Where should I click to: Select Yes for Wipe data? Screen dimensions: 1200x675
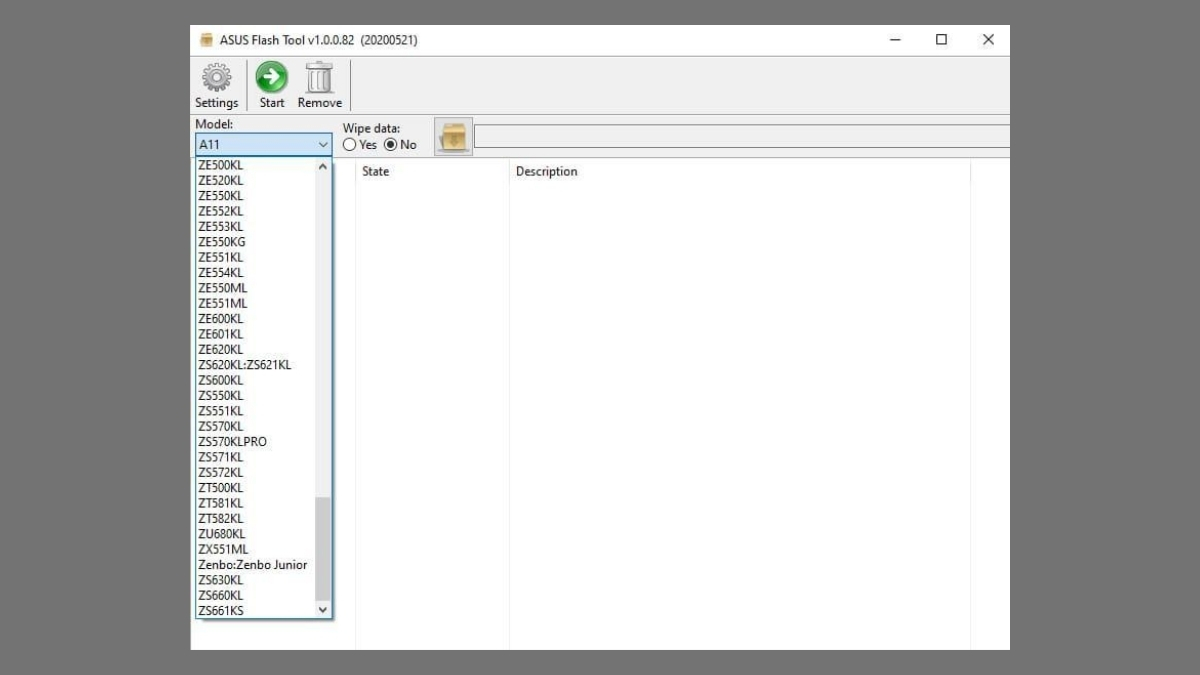pyautogui.click(x=350, y=145)
